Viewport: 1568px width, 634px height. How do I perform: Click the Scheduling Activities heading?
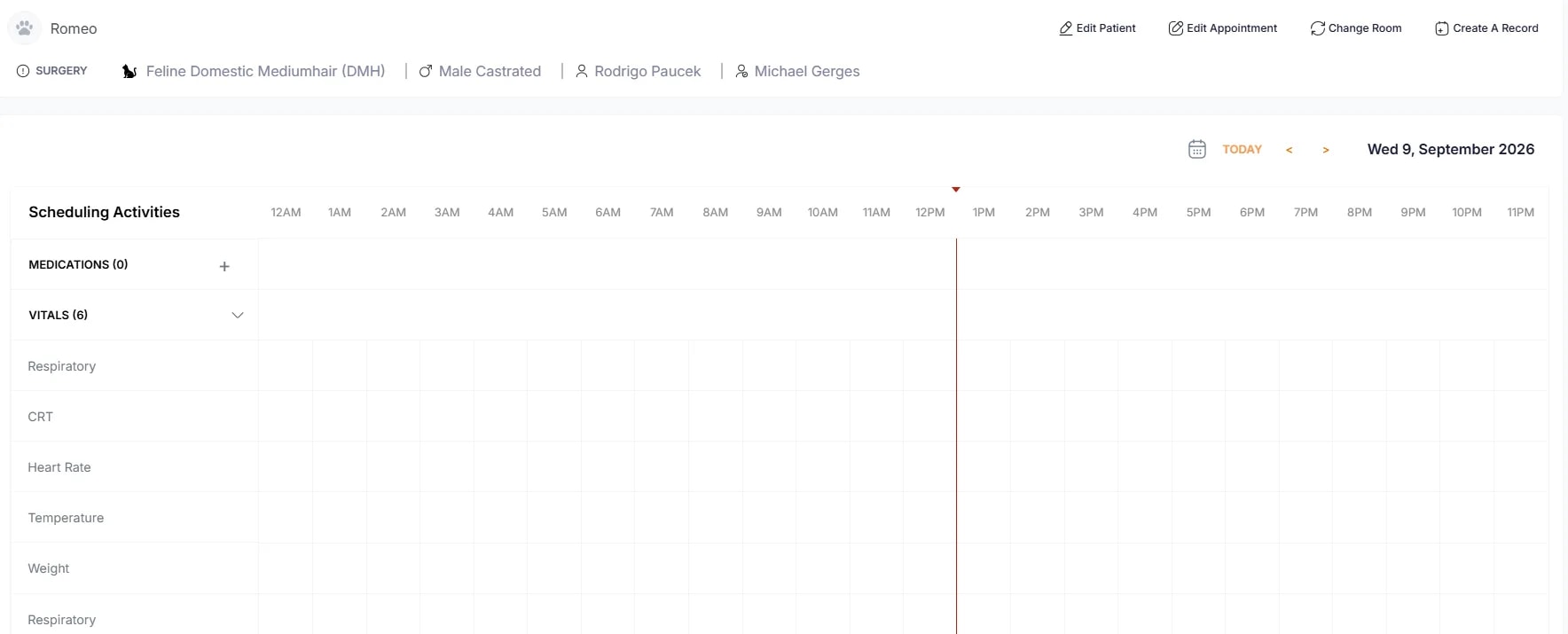[104, 212]
